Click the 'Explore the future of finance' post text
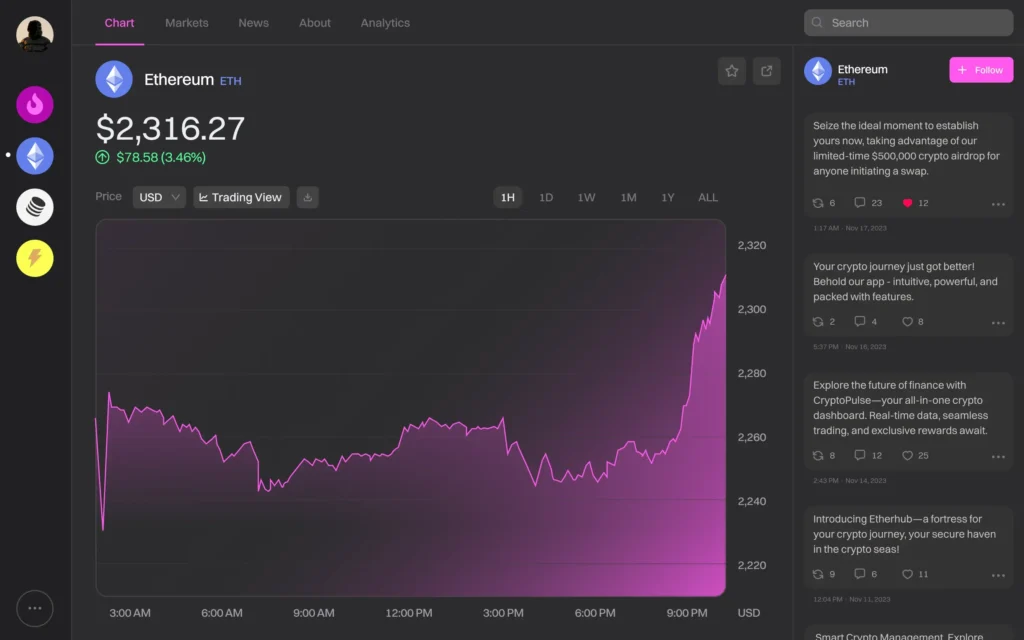The width and height of the screenshot is (1024, 640). coord(901,408)
